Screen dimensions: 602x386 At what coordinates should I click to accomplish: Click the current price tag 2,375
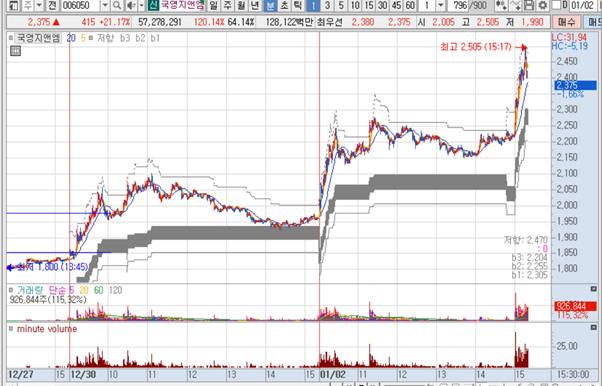[576, 85]
